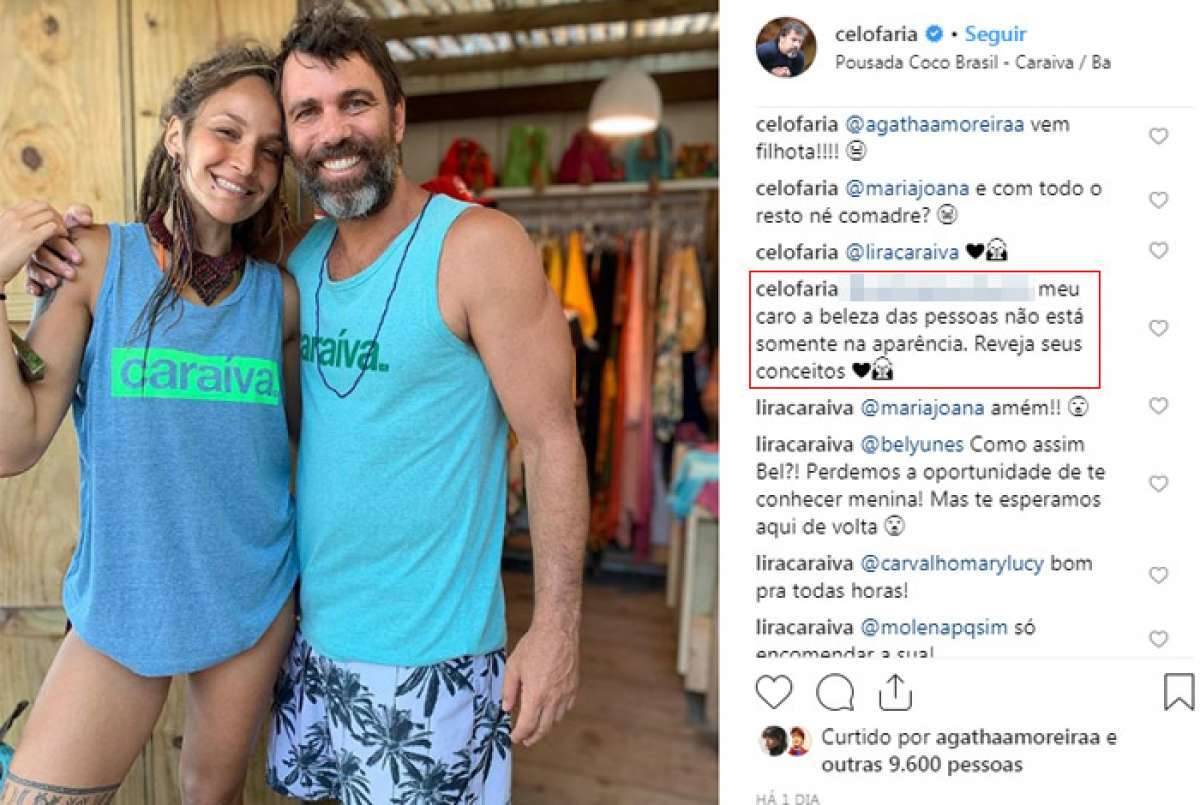Like the @agathaamoreiraa comment

[x=1158, y=137]
